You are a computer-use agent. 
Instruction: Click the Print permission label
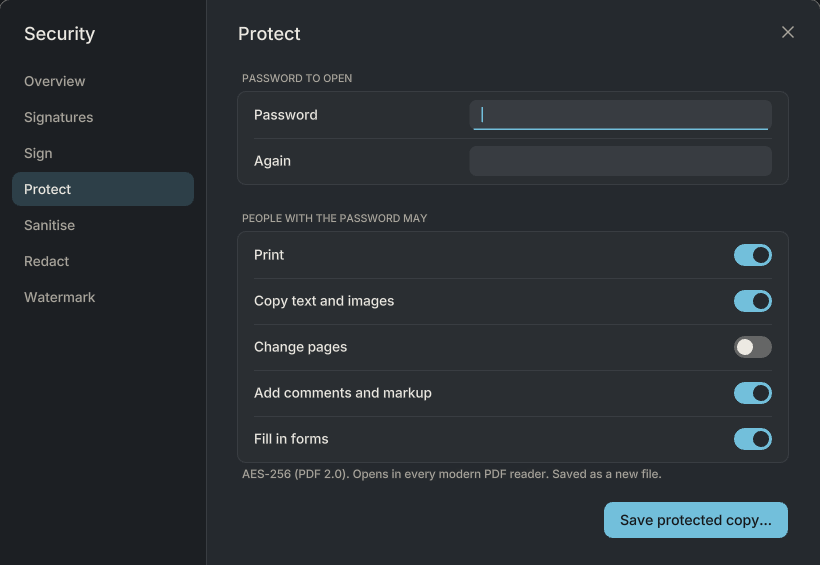coord(269,255)
